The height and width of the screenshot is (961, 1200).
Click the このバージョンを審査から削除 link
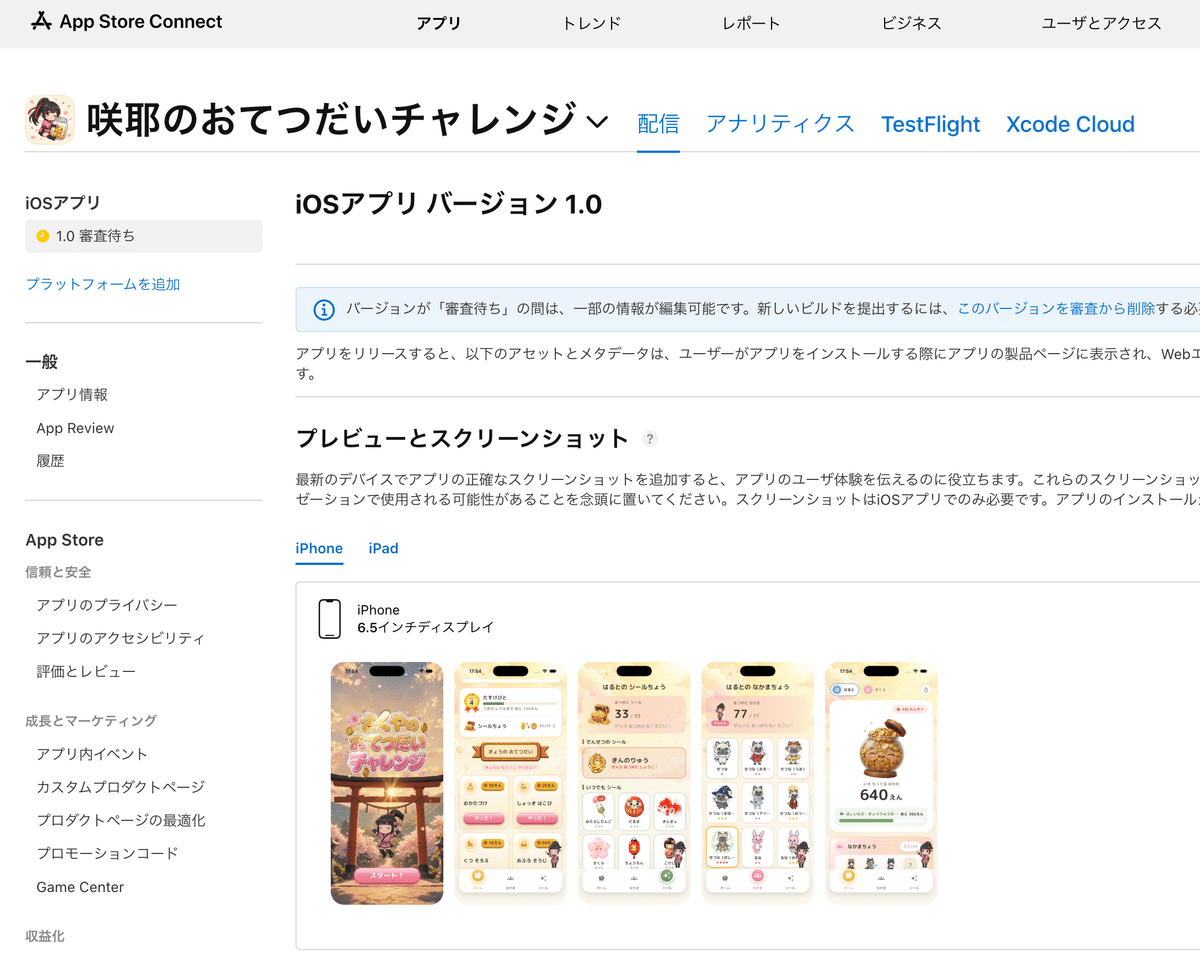(1056, 309)
